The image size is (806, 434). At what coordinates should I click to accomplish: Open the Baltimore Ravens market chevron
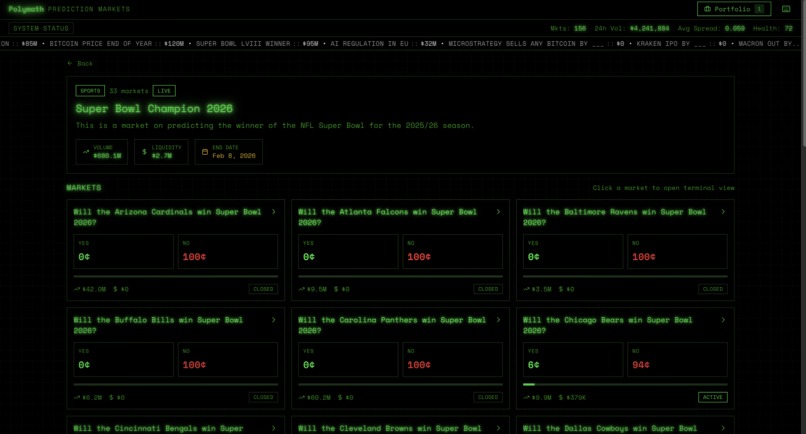click(723, 212)
